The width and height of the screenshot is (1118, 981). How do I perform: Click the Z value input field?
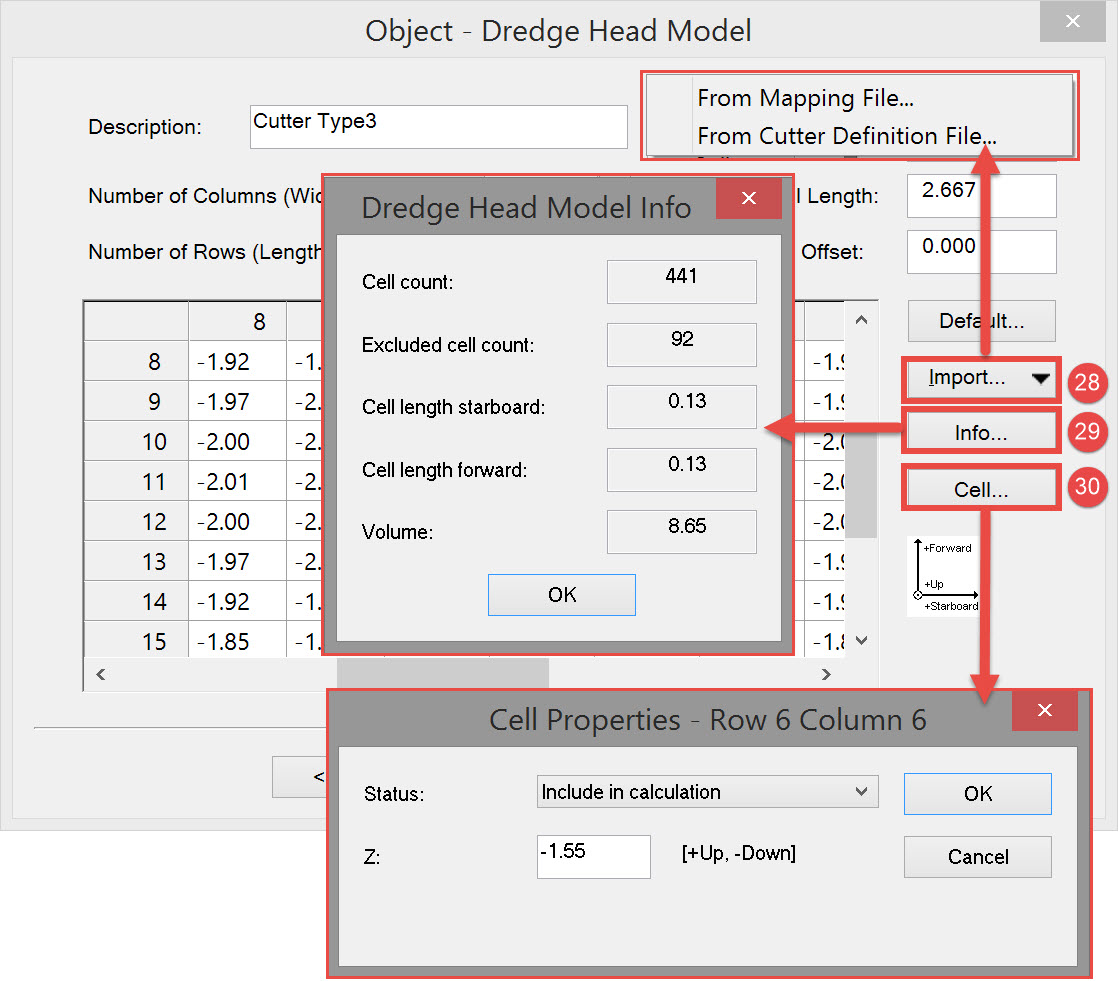click(593, 856)
